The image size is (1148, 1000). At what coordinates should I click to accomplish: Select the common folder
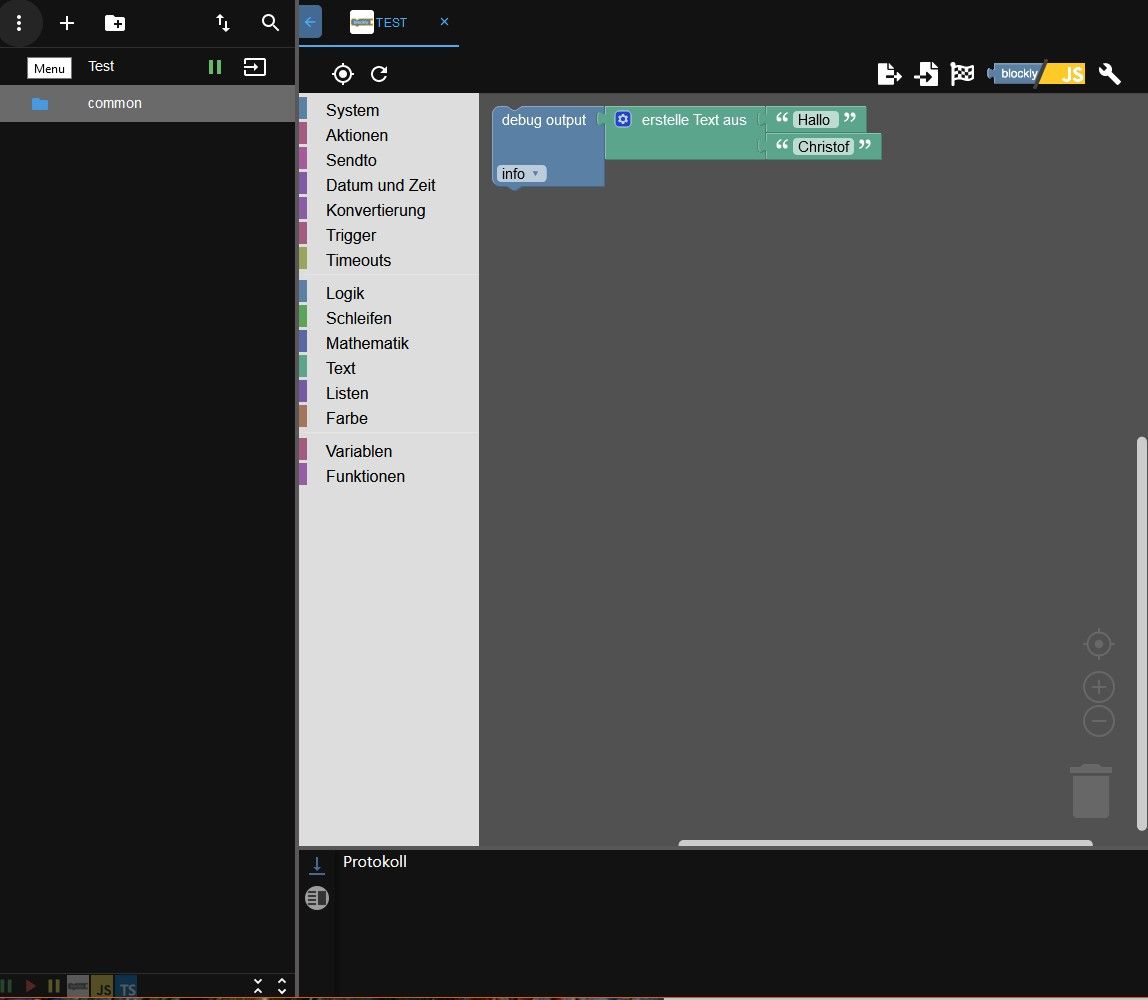pyautogui.click(x=147, y=103)
